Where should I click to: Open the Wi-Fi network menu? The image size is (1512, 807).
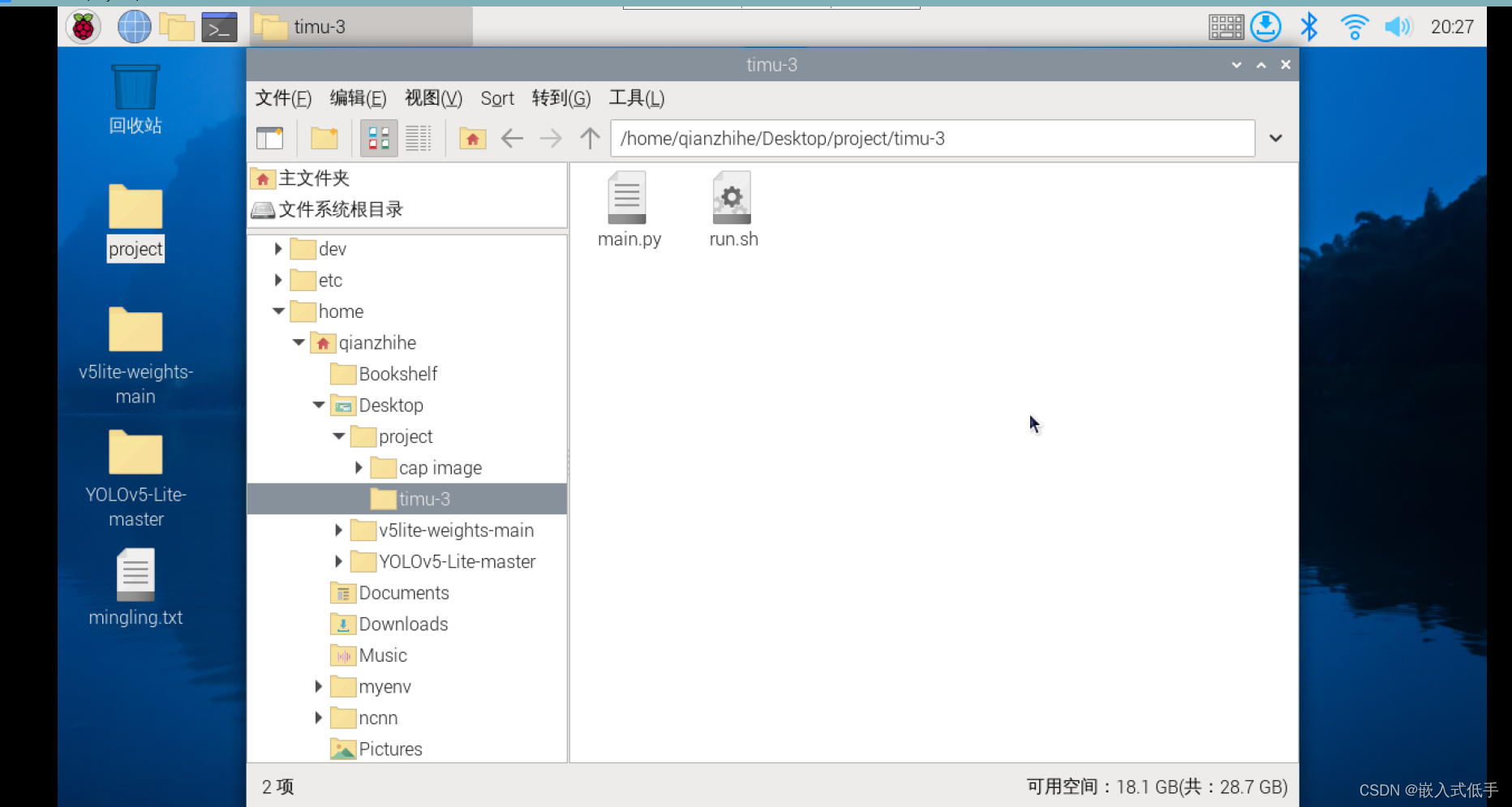click(1354, 27)
